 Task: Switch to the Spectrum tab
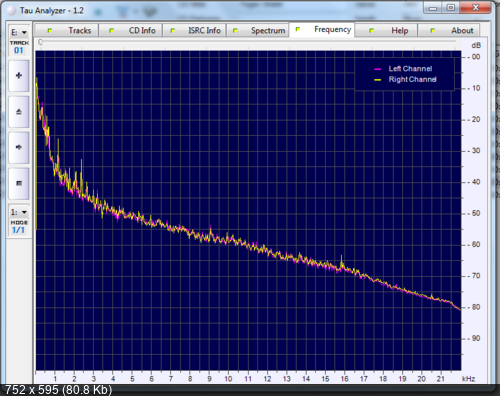258,30
